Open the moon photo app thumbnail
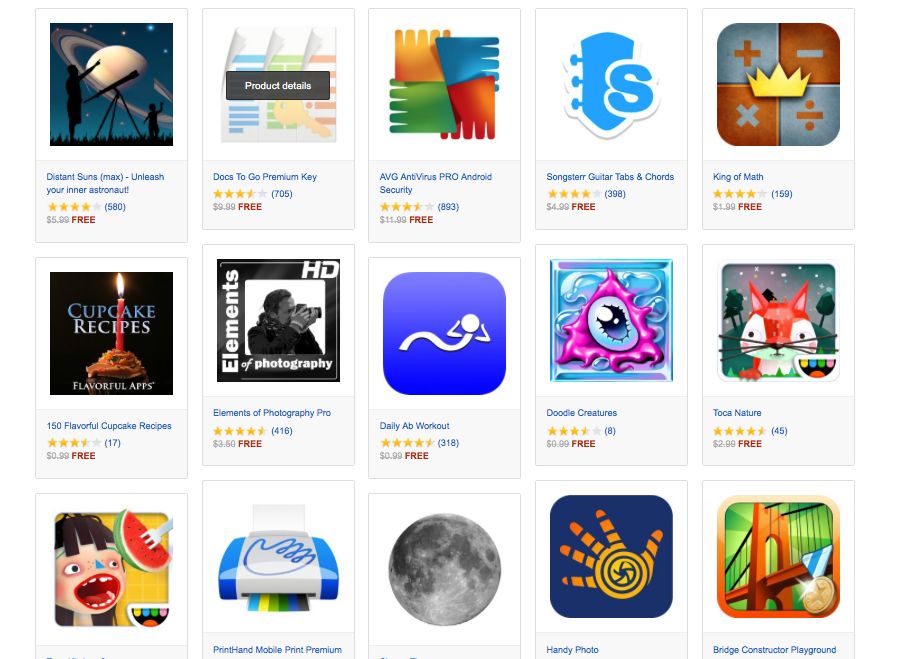 pos(444,570)
